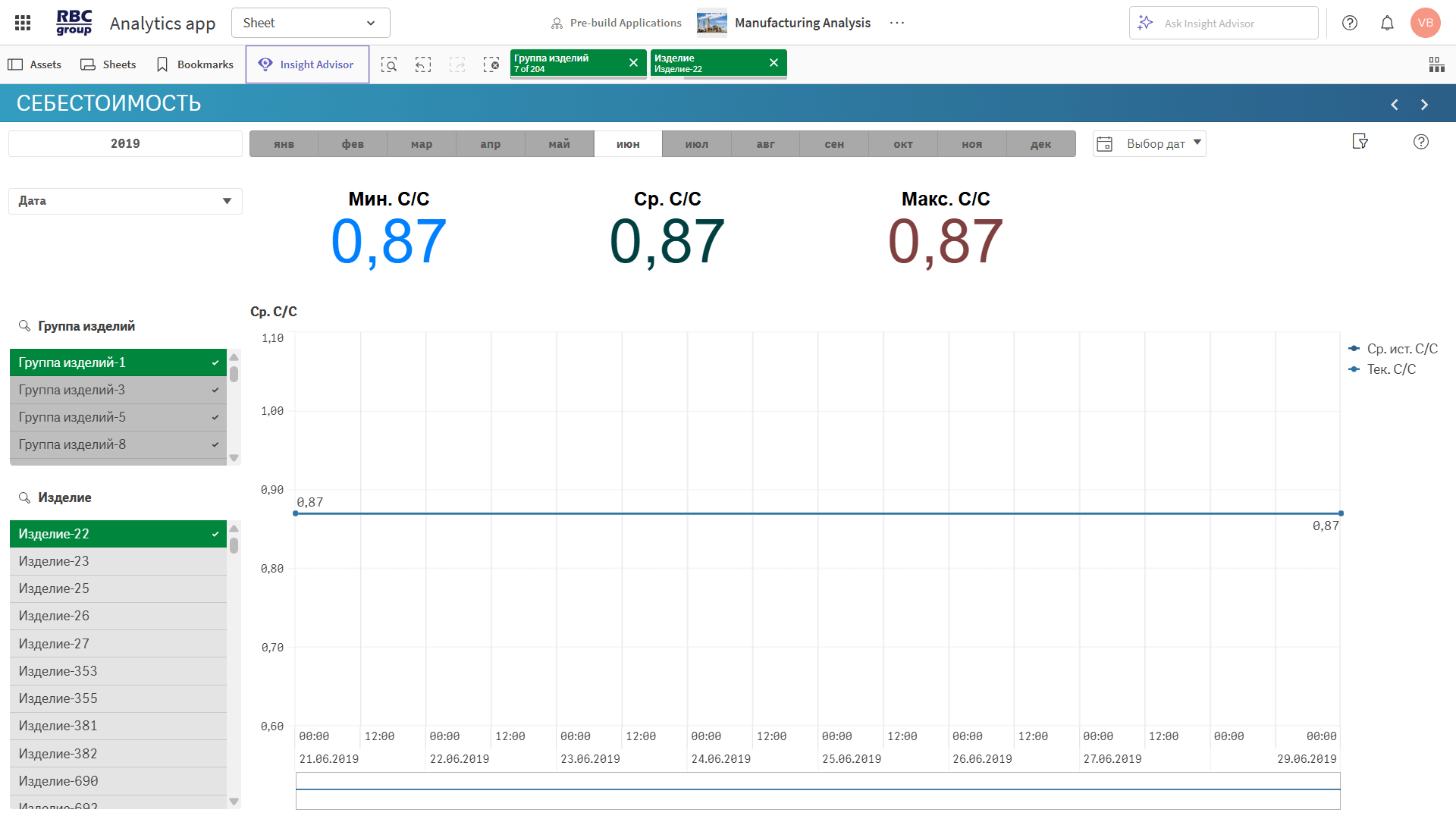Open the selections tool grid icon
This screenshot has height=819, width=1456.
coord(1436,64)
